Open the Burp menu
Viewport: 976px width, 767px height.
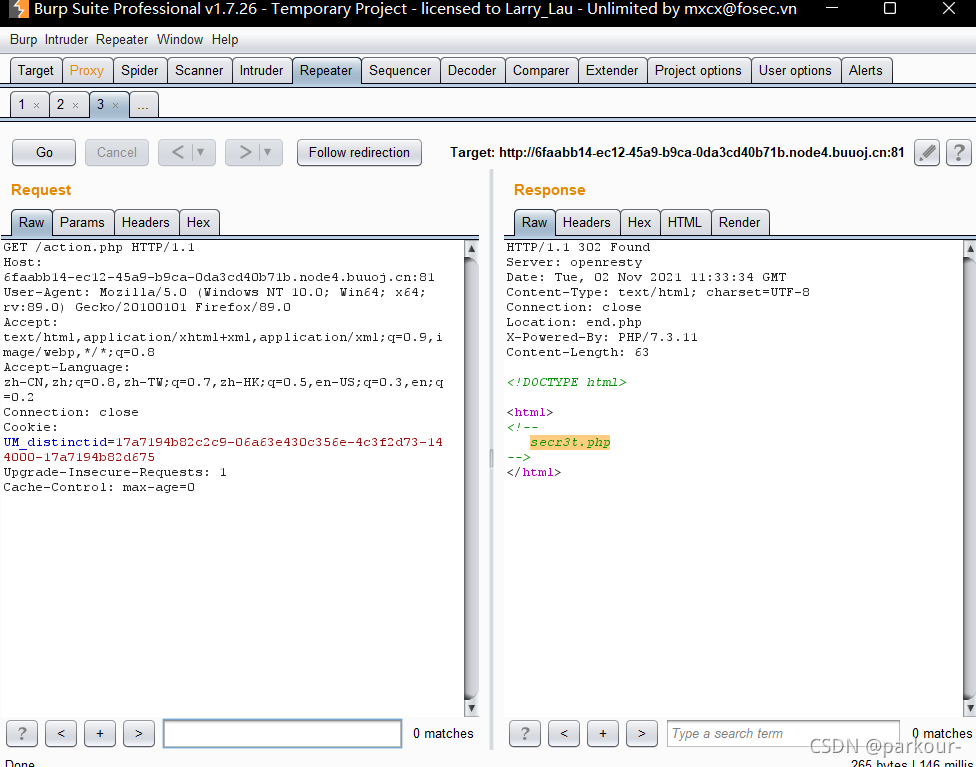(24, 40)
